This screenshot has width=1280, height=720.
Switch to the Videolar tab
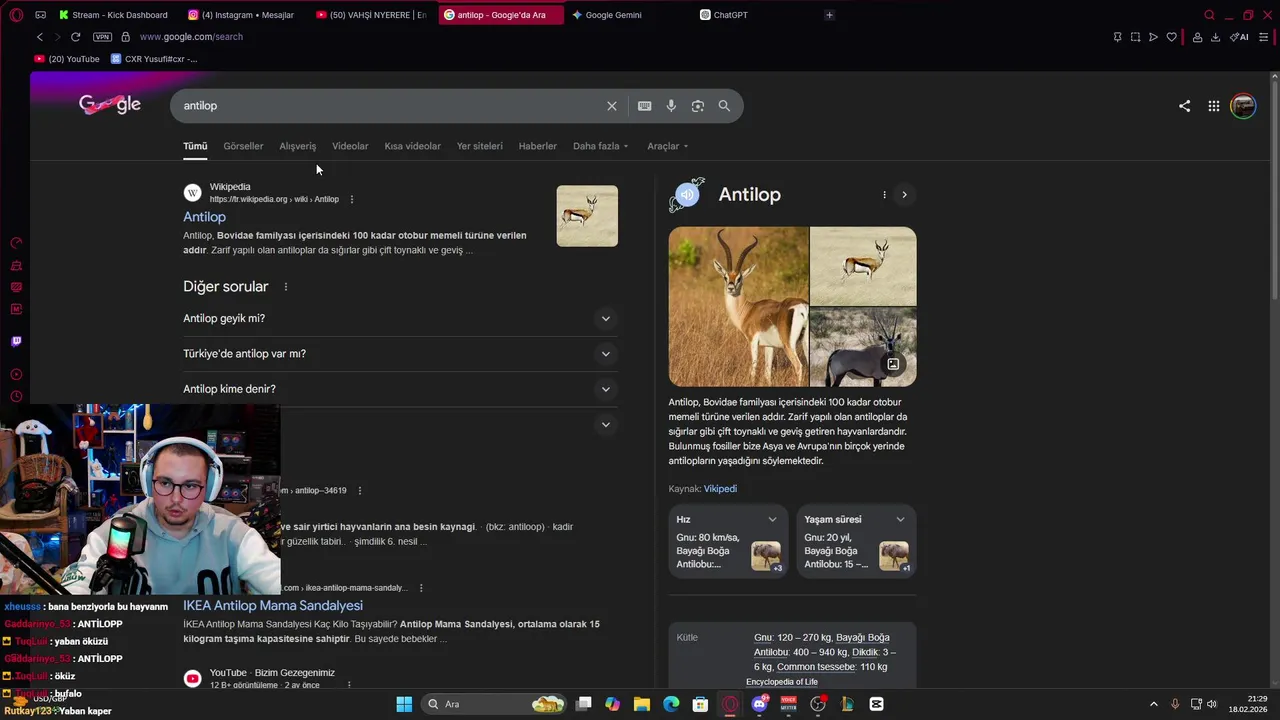(x=350, y=146)
